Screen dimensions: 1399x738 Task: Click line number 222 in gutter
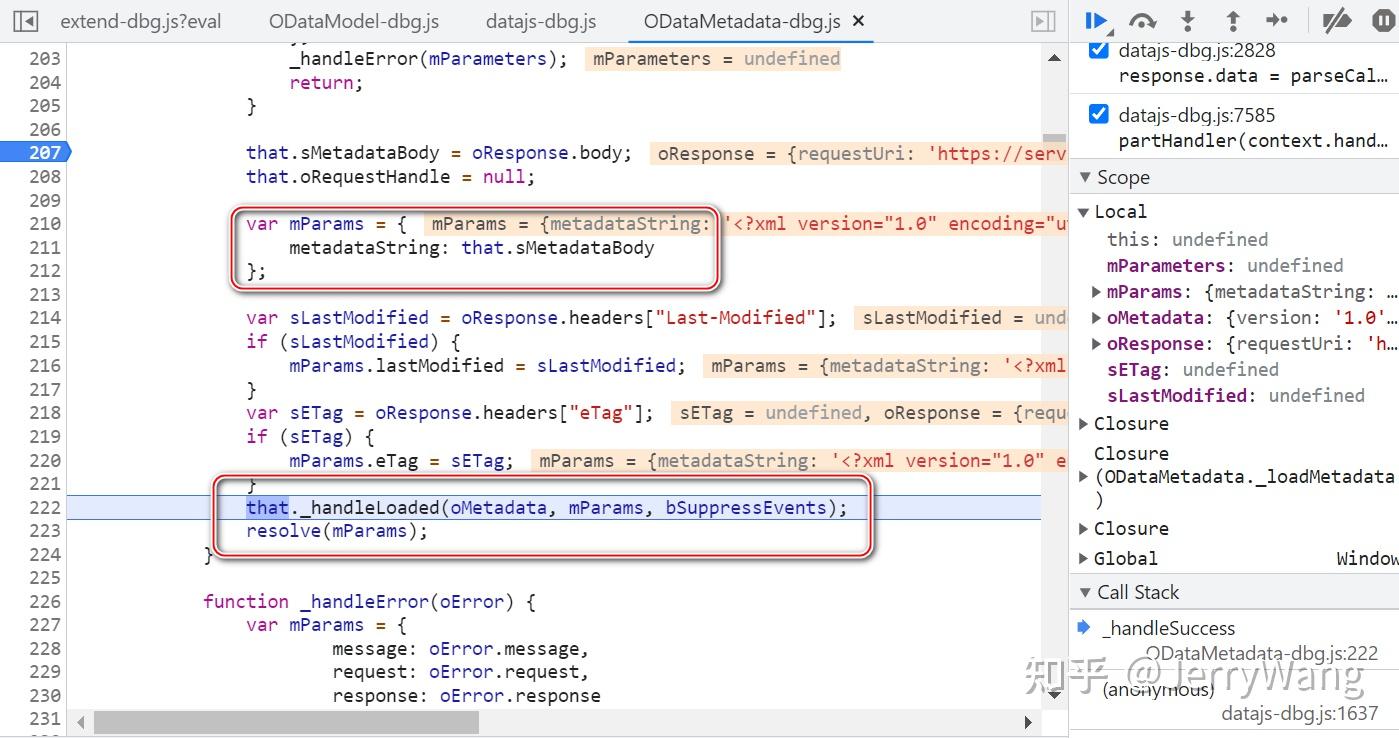click(45, 507)
